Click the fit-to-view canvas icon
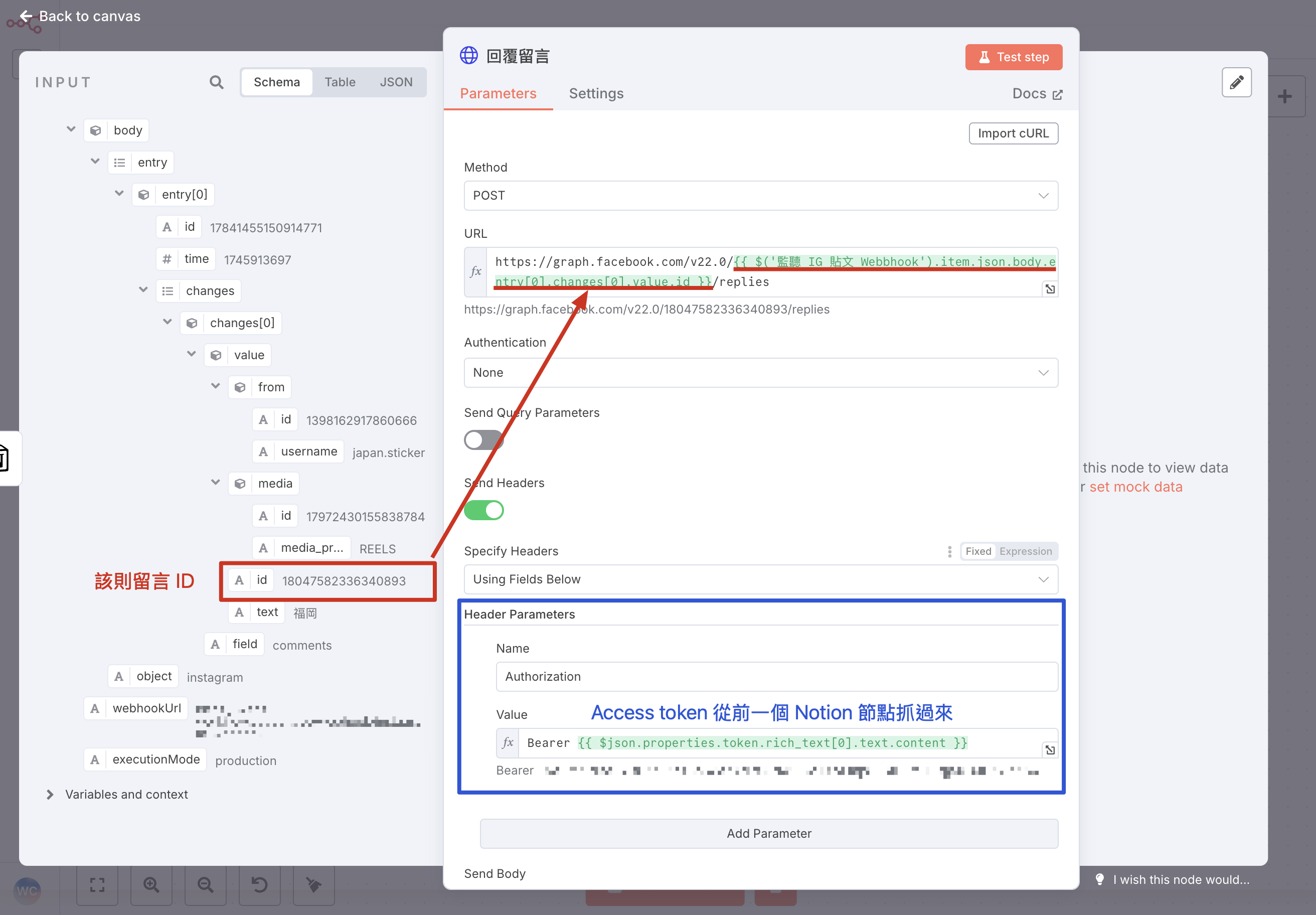 pos(97,884)
